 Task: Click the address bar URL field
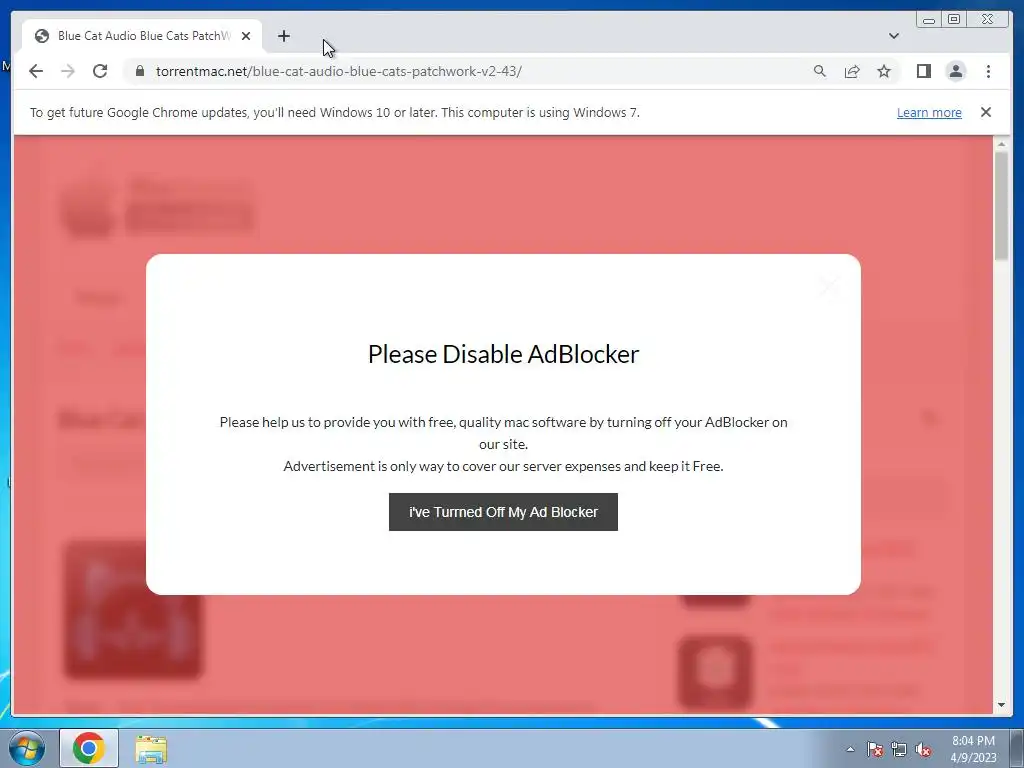coord(470,71)
